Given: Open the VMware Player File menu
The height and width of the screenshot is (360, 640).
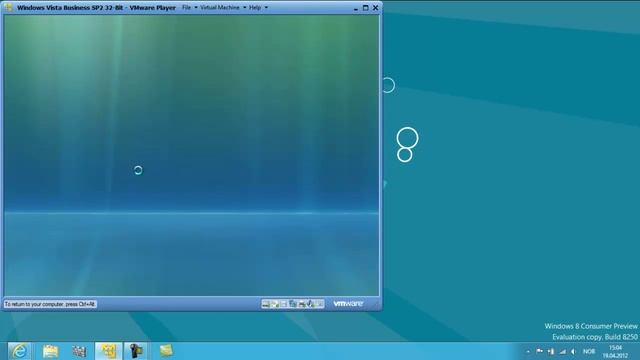Looking at the screenshot, I should tap(186, 7).
